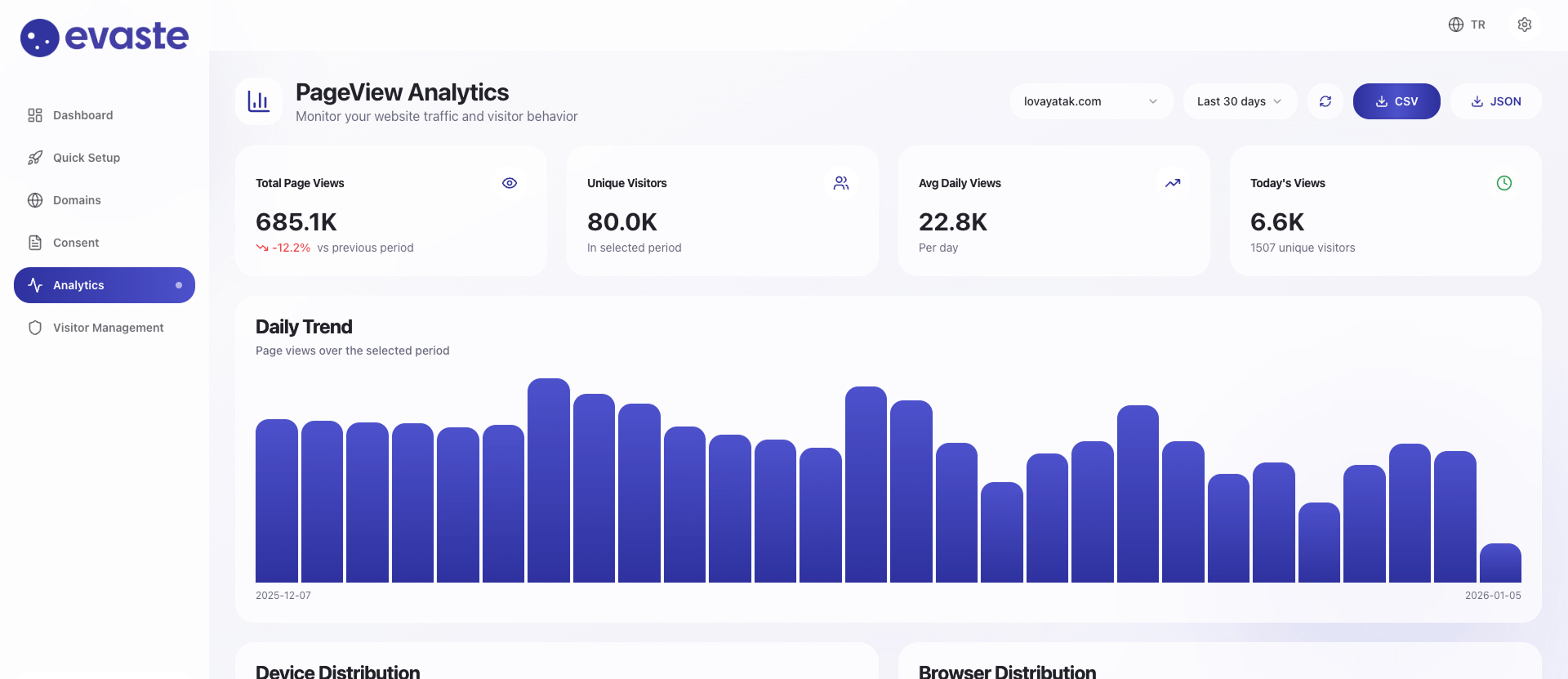Click the Analytics activity pulse icon

pos(35,285)
